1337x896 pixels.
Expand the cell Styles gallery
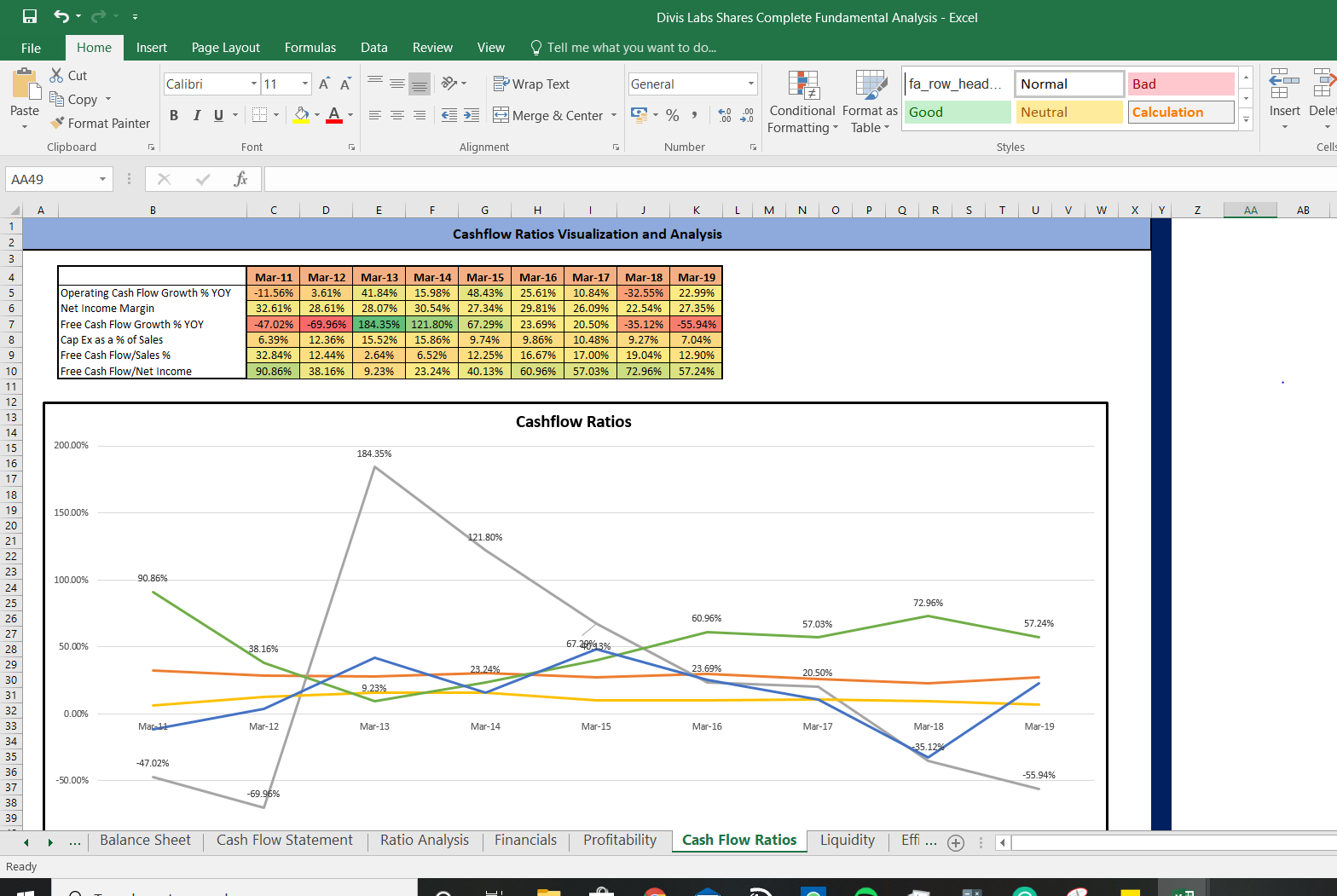coord(1246,120)
